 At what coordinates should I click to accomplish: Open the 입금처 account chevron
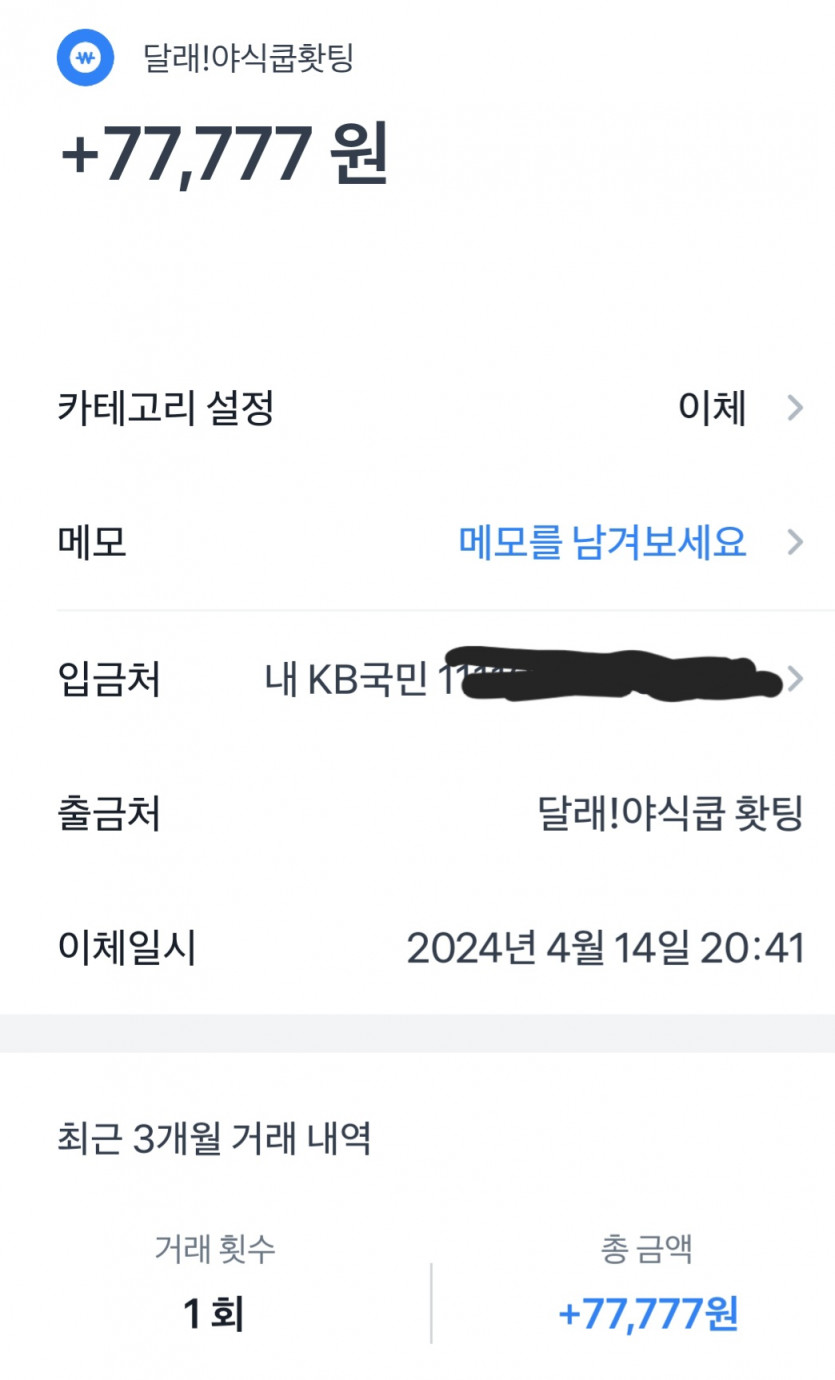795,680
